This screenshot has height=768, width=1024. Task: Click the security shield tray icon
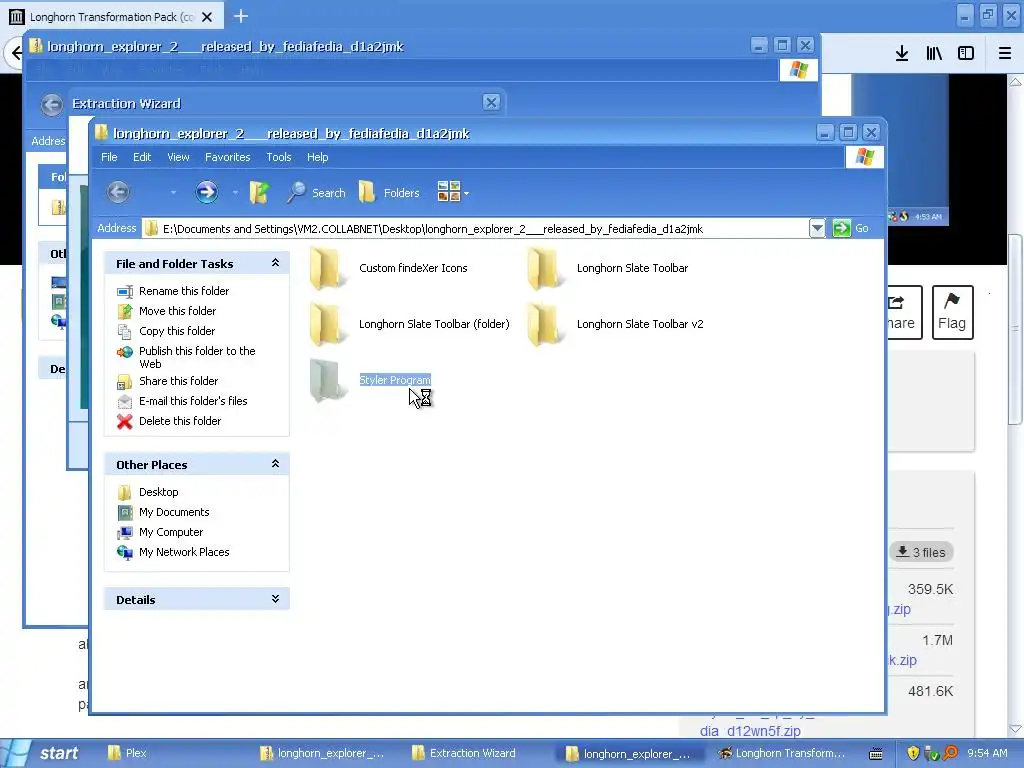(913, 753)
